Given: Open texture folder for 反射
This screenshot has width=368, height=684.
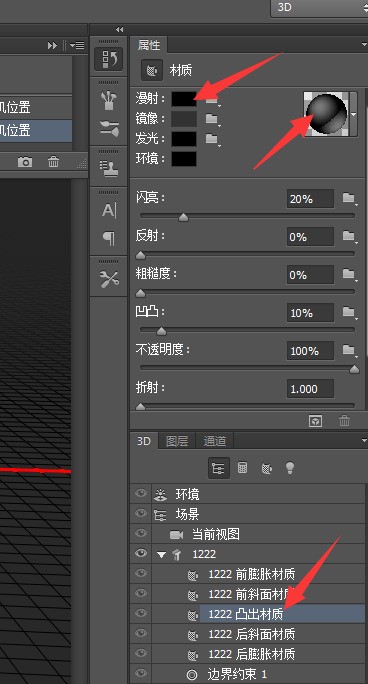Looking at the screenshot, I should pos(349,236).
